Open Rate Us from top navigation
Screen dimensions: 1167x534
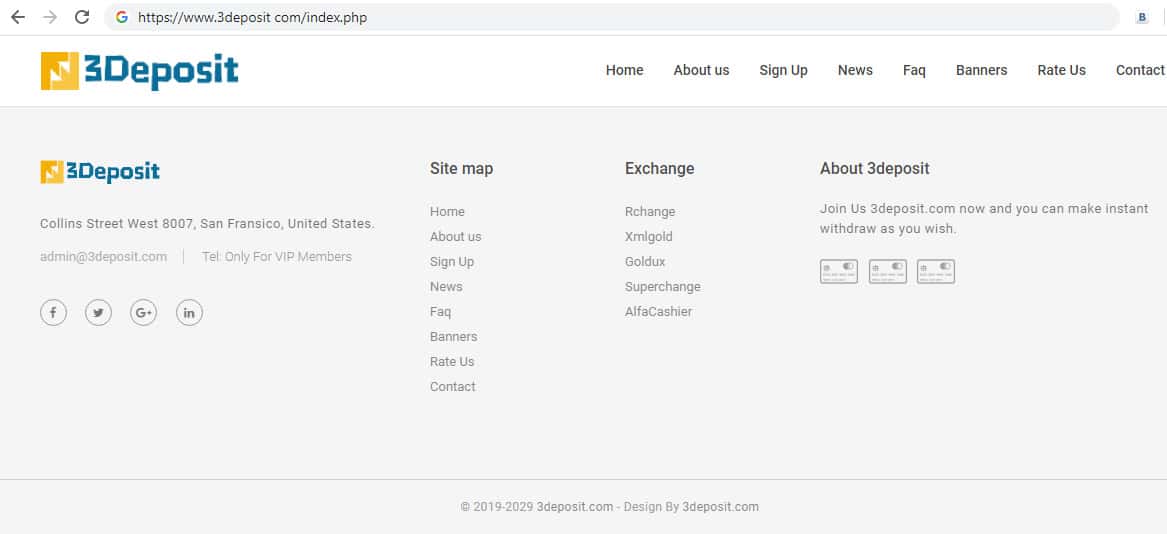click(x=1061, y=70)
